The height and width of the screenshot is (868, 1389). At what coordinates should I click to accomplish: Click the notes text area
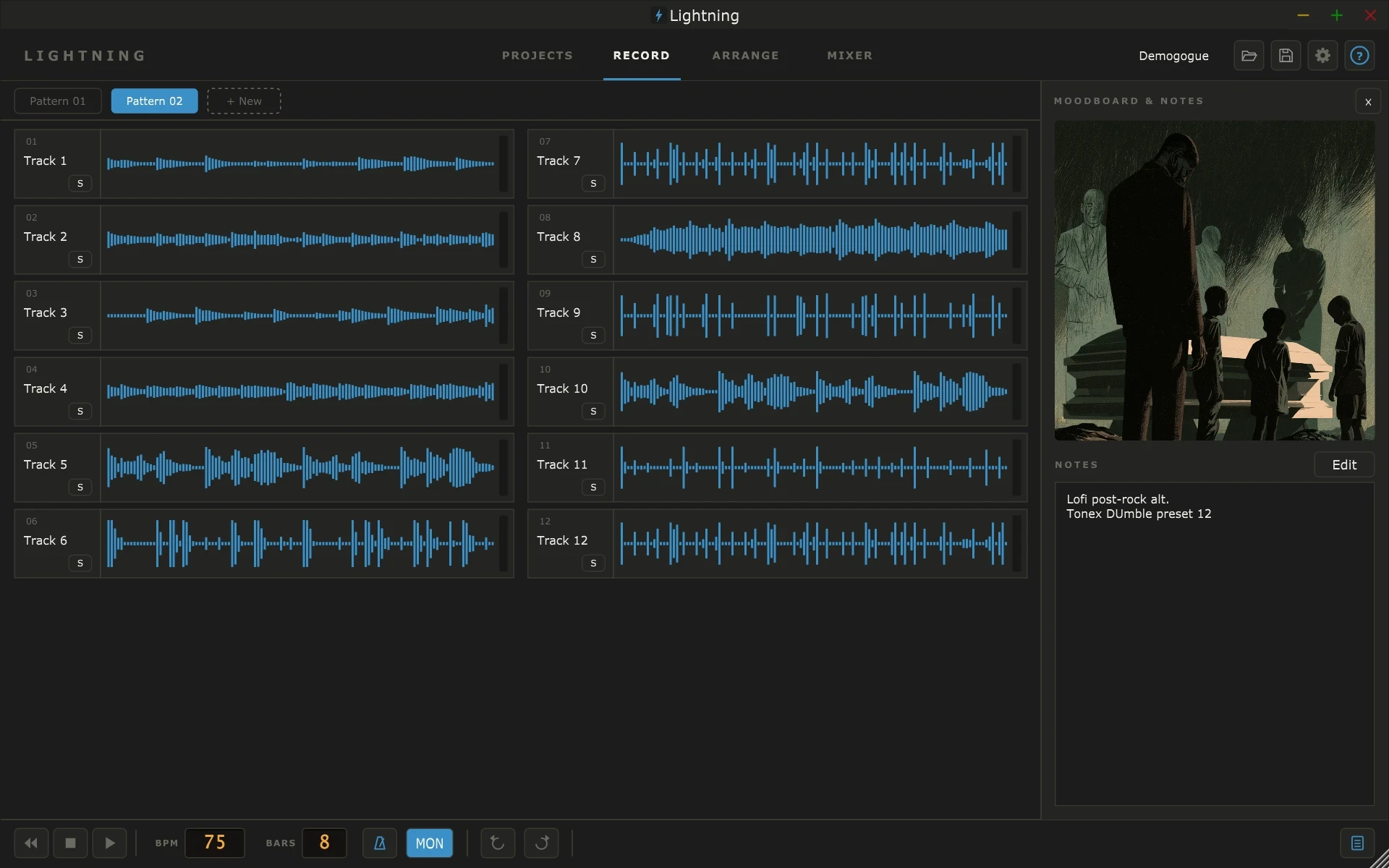pos(1215,644)
